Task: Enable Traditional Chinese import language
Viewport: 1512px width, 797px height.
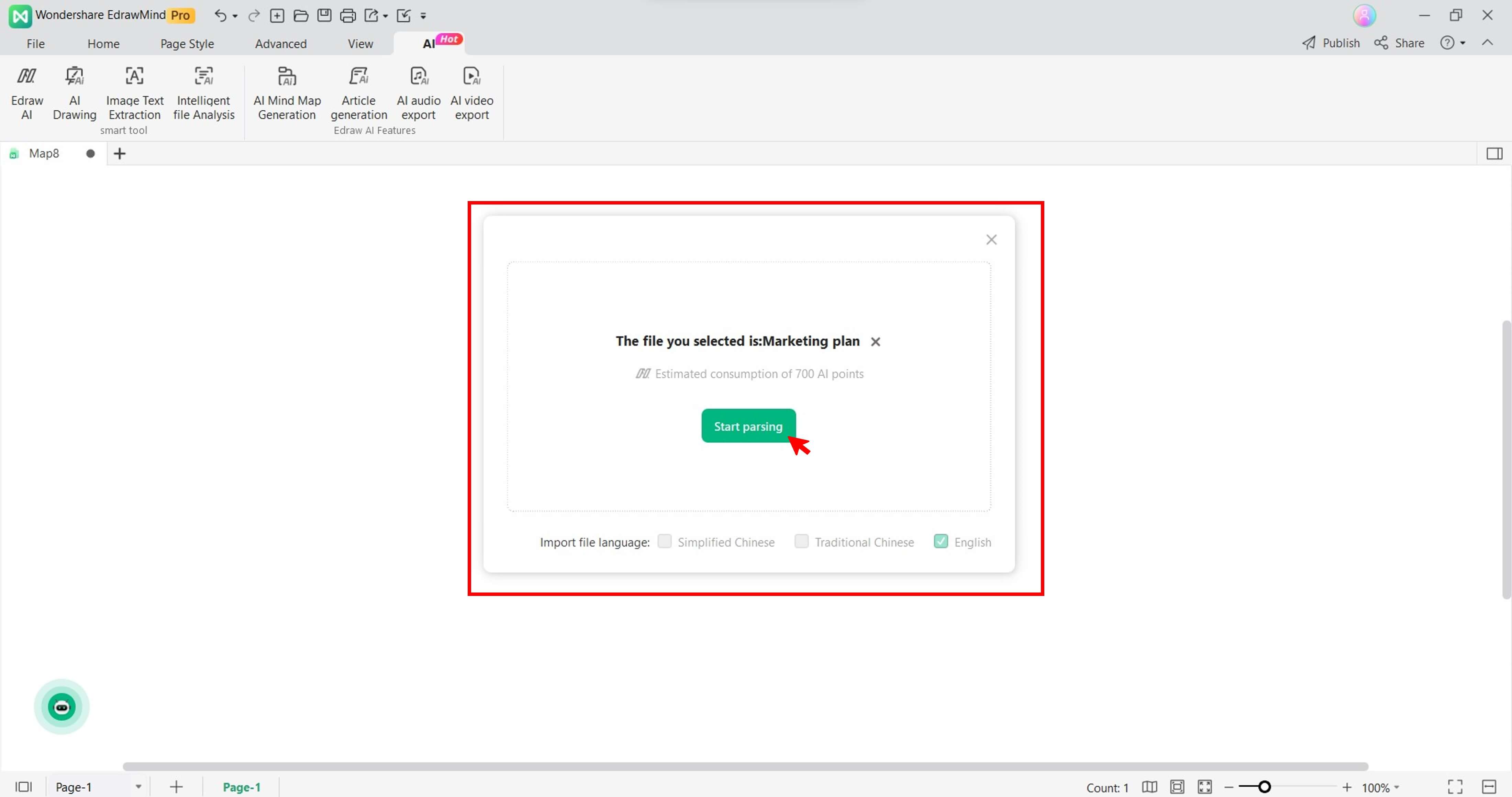Action: click(801, 541)
